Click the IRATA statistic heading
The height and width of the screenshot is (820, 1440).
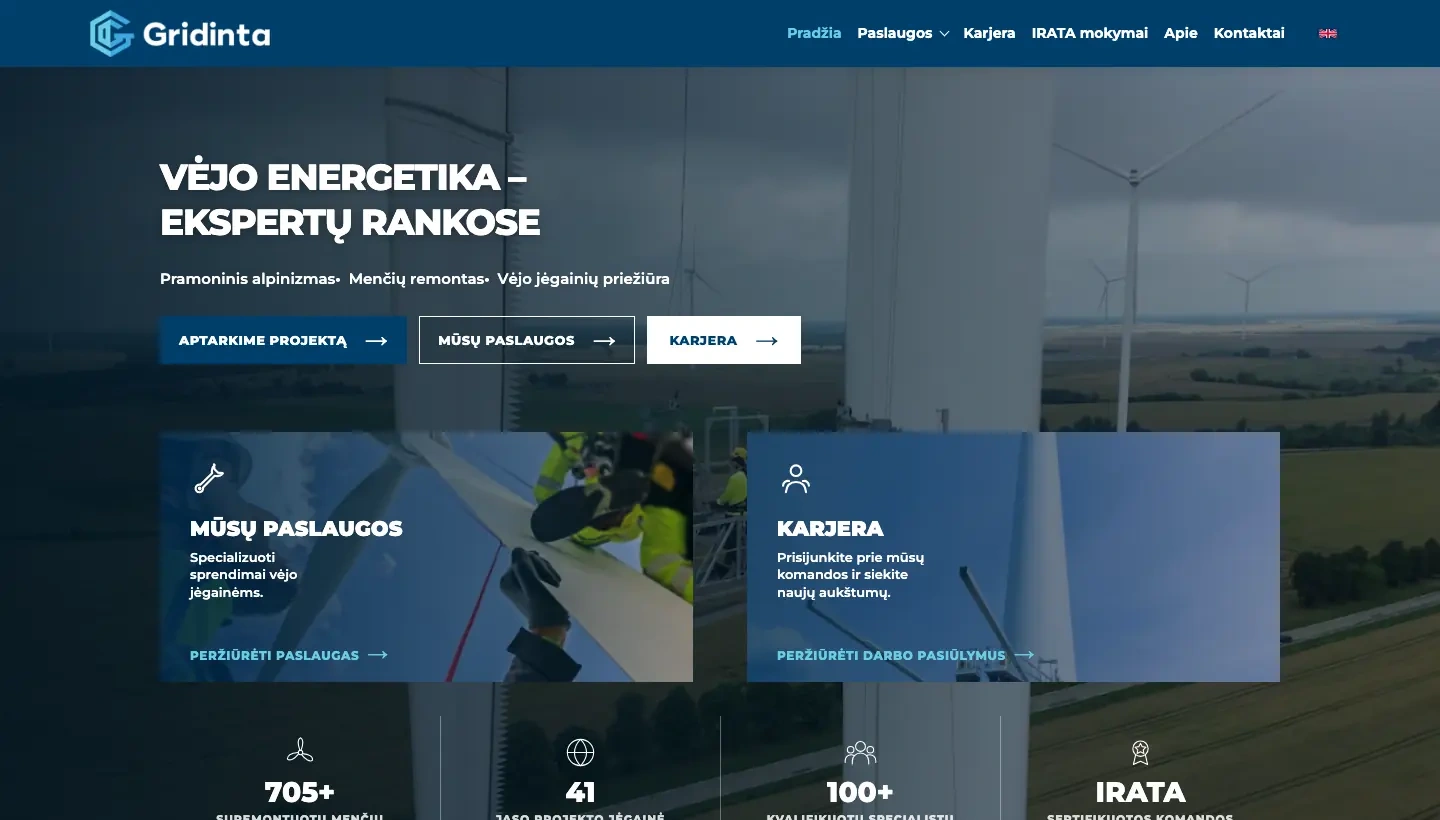(1140, 792)
